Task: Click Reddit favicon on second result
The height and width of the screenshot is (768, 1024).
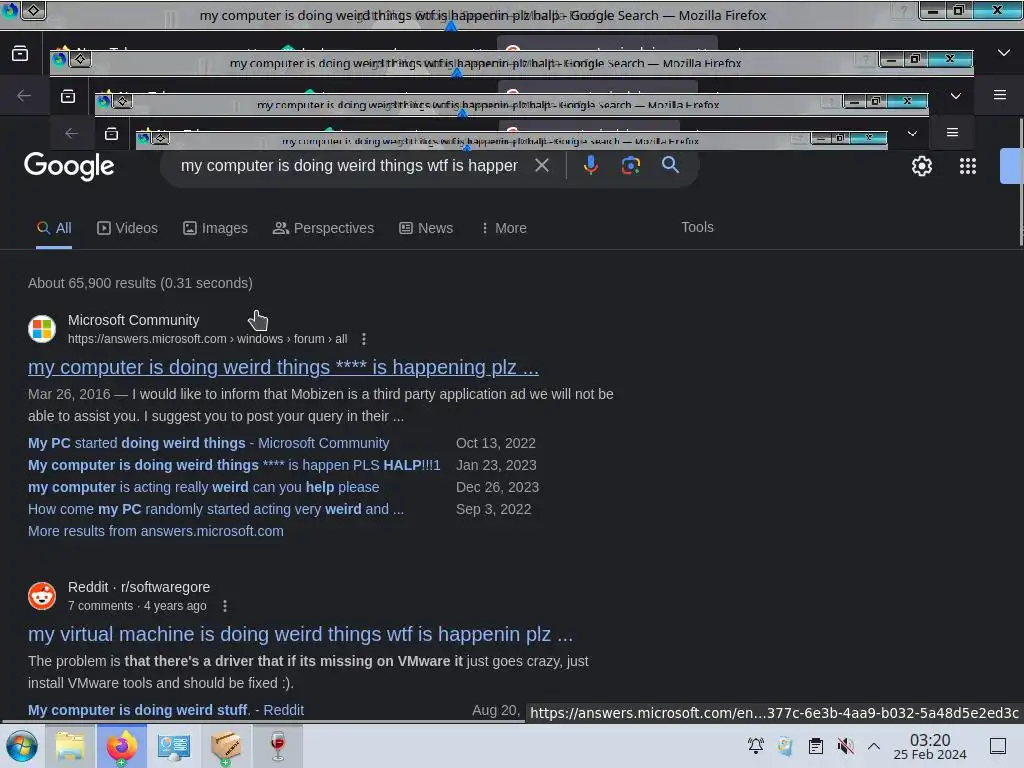Action: click(x=42, y=596)
